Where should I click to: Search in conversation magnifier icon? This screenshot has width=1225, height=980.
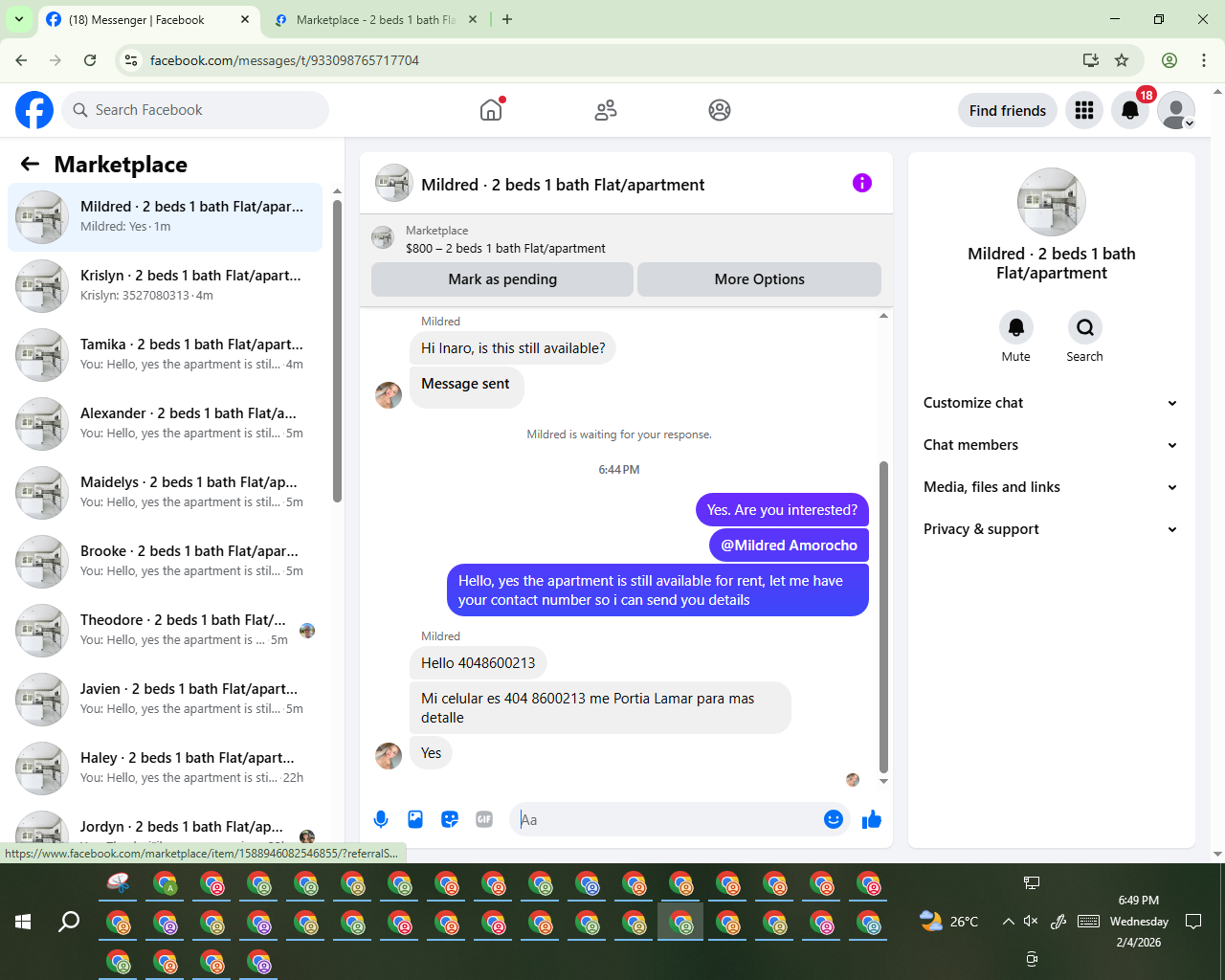pyautogui.click(x=1085, y=327)
